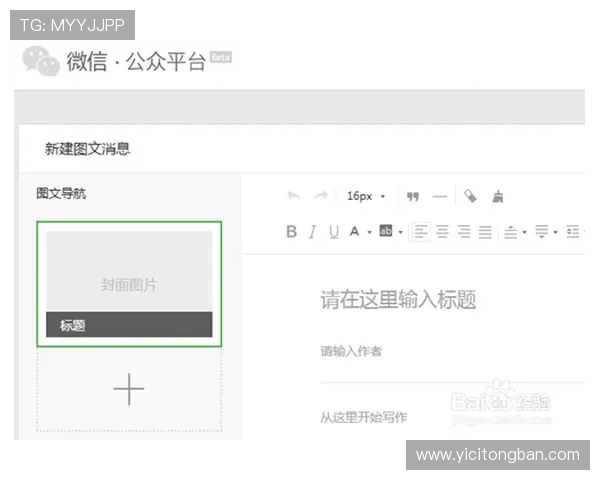Select the format eraser tool
This screenshot has width=600, height=480.
click(470, 196)
